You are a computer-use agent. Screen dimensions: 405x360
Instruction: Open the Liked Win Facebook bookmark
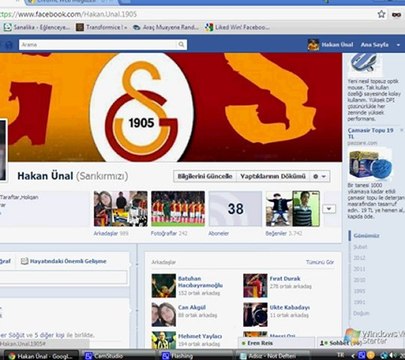[237, 27]
